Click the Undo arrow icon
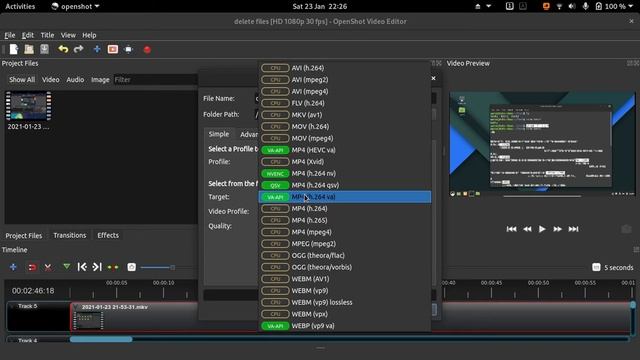This screenshot has width=640, height=360. (63, 49)
